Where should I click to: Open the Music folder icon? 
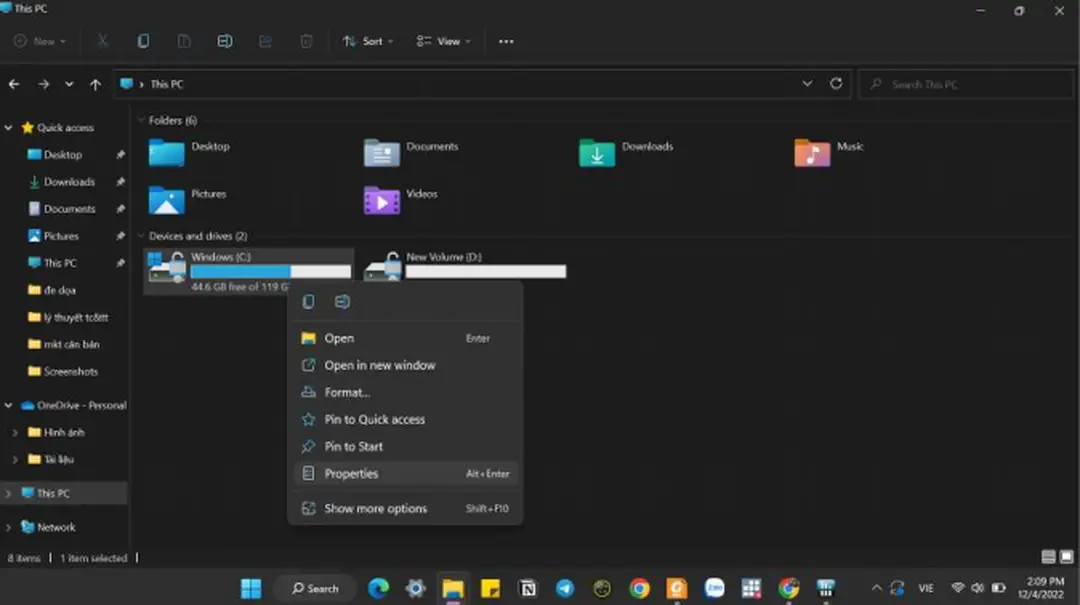812,153
